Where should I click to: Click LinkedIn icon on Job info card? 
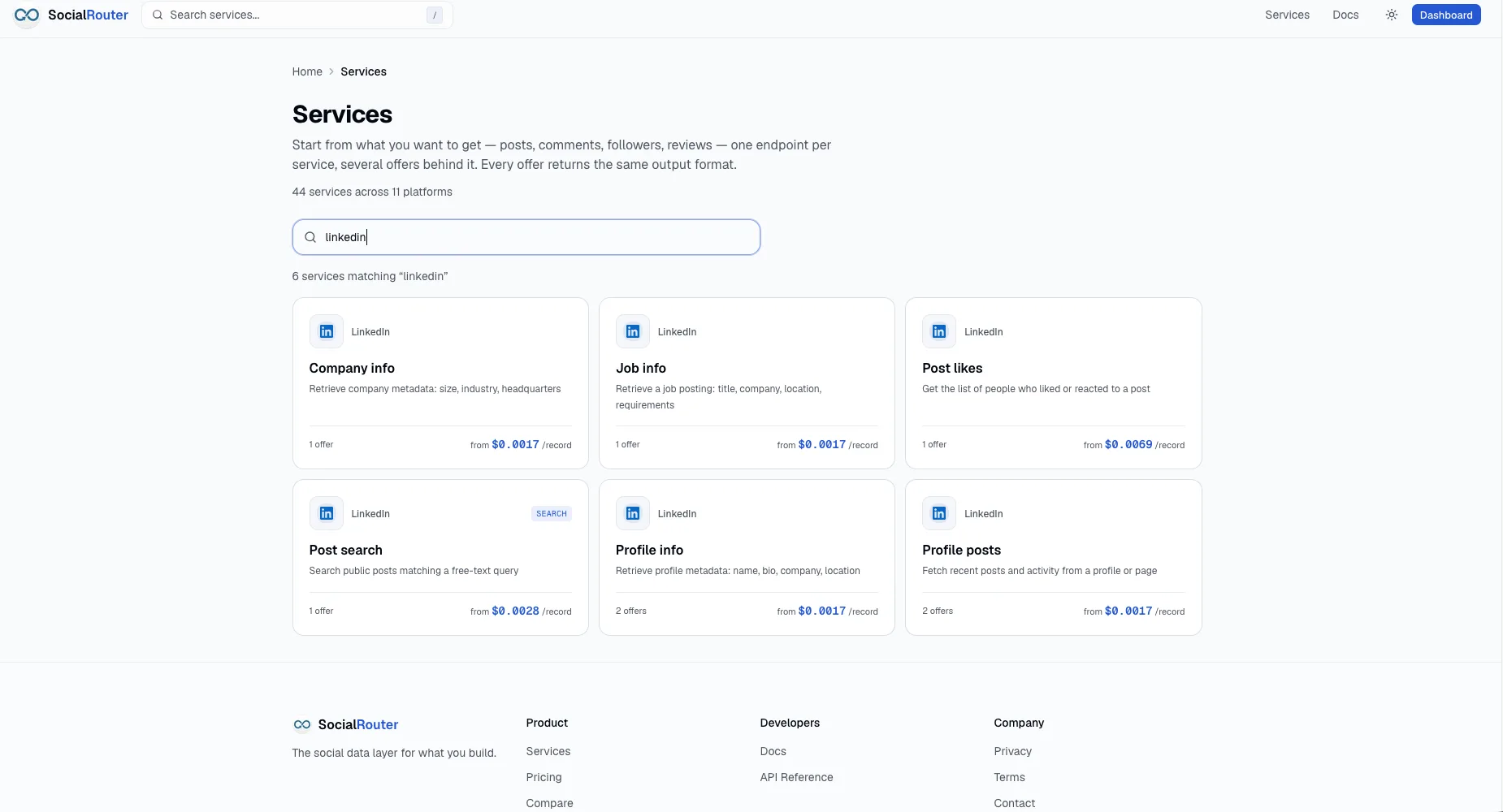click(633, 331)
